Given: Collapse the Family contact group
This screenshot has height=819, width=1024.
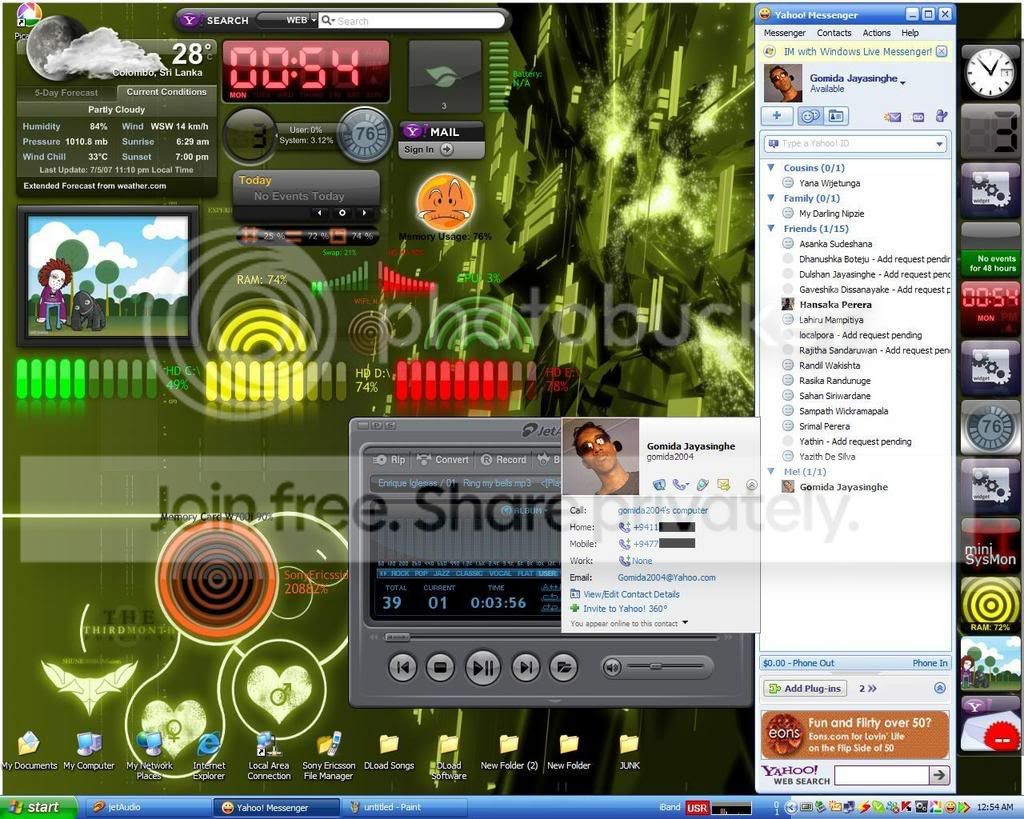Looking at the screenshot, I should click(771, 198).
